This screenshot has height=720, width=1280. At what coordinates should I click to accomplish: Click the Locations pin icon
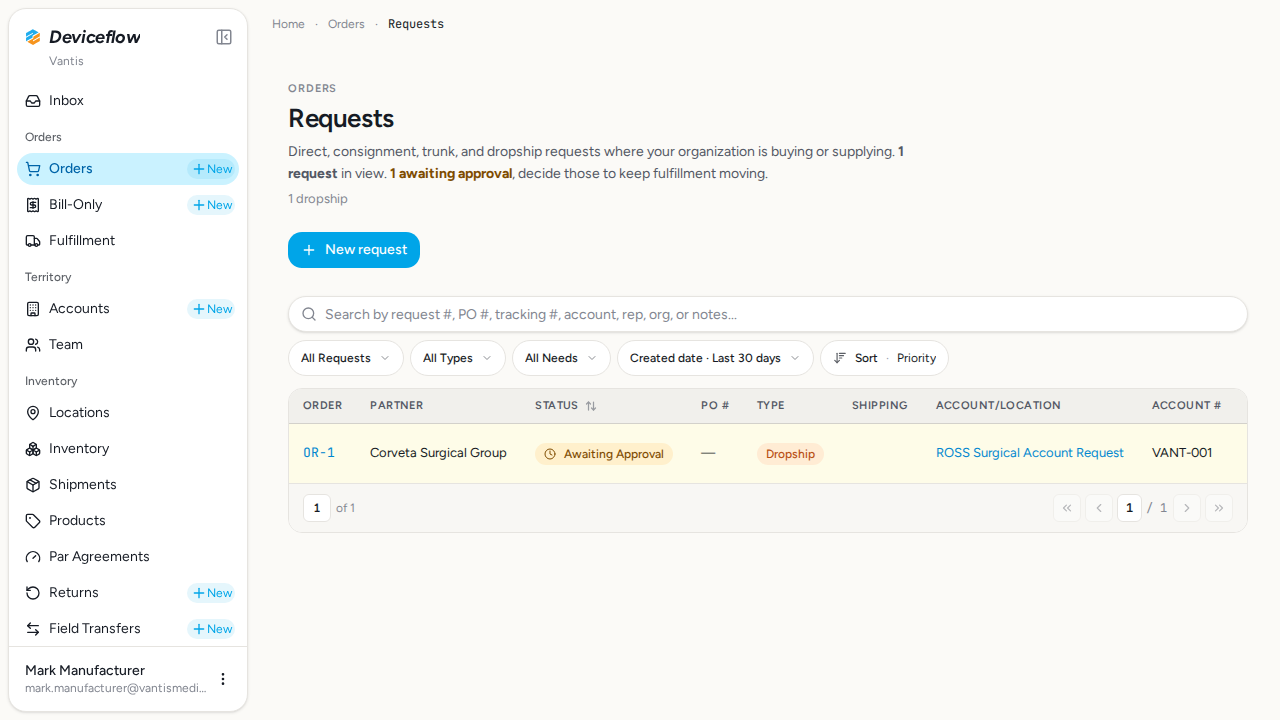33,413
